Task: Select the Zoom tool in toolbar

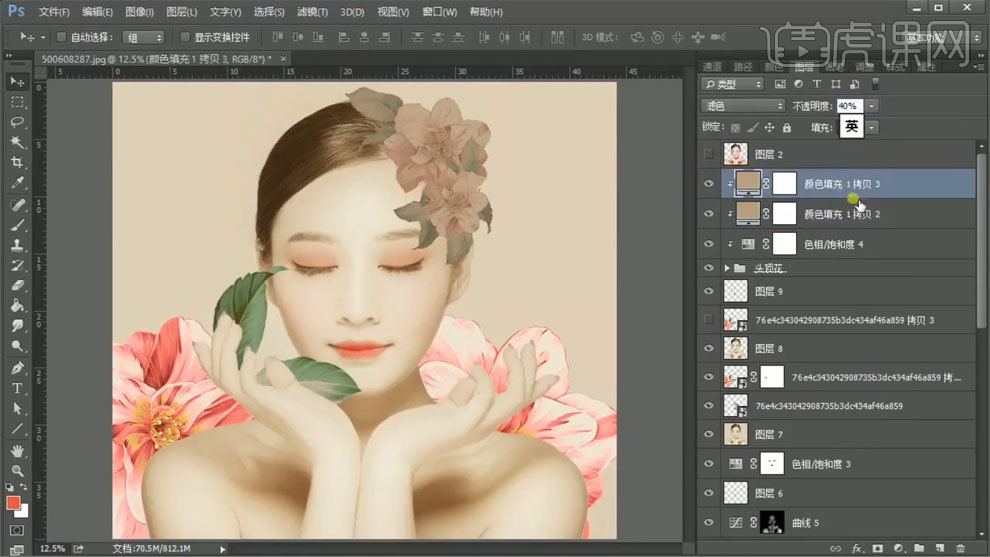Action: click(17, 470)
